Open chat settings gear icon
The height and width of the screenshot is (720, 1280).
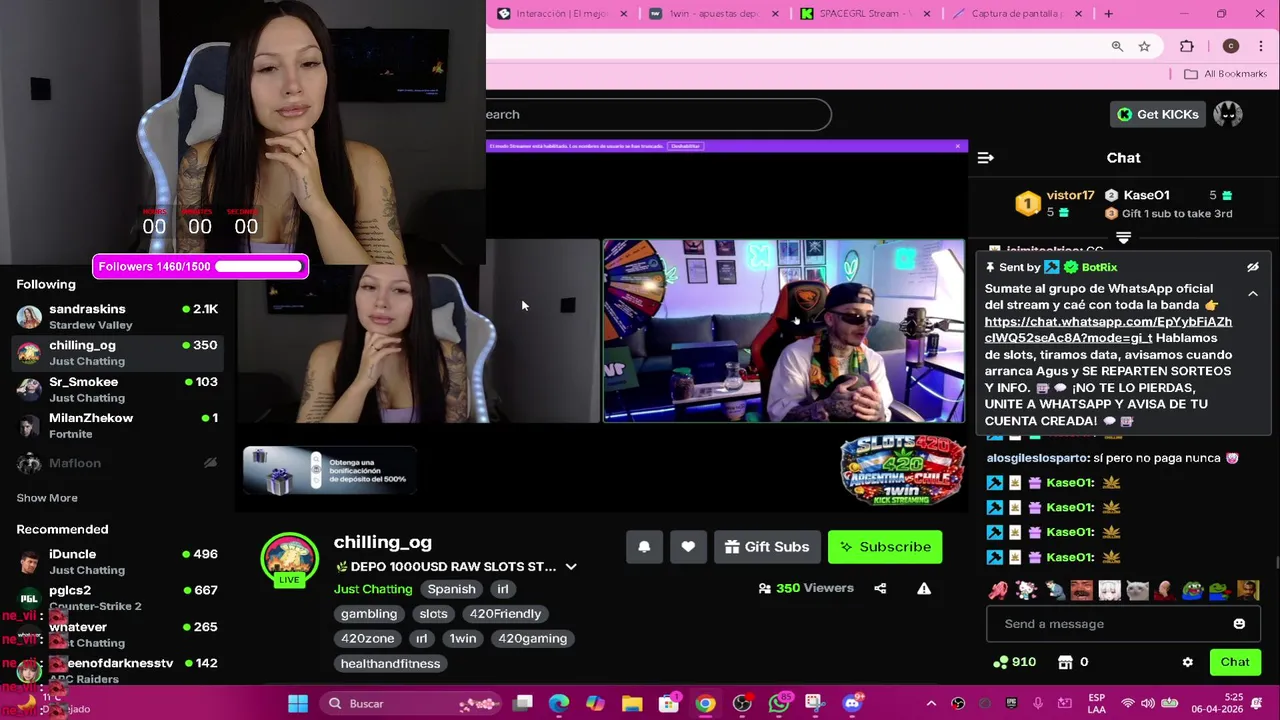click(x=1187, y=662)
